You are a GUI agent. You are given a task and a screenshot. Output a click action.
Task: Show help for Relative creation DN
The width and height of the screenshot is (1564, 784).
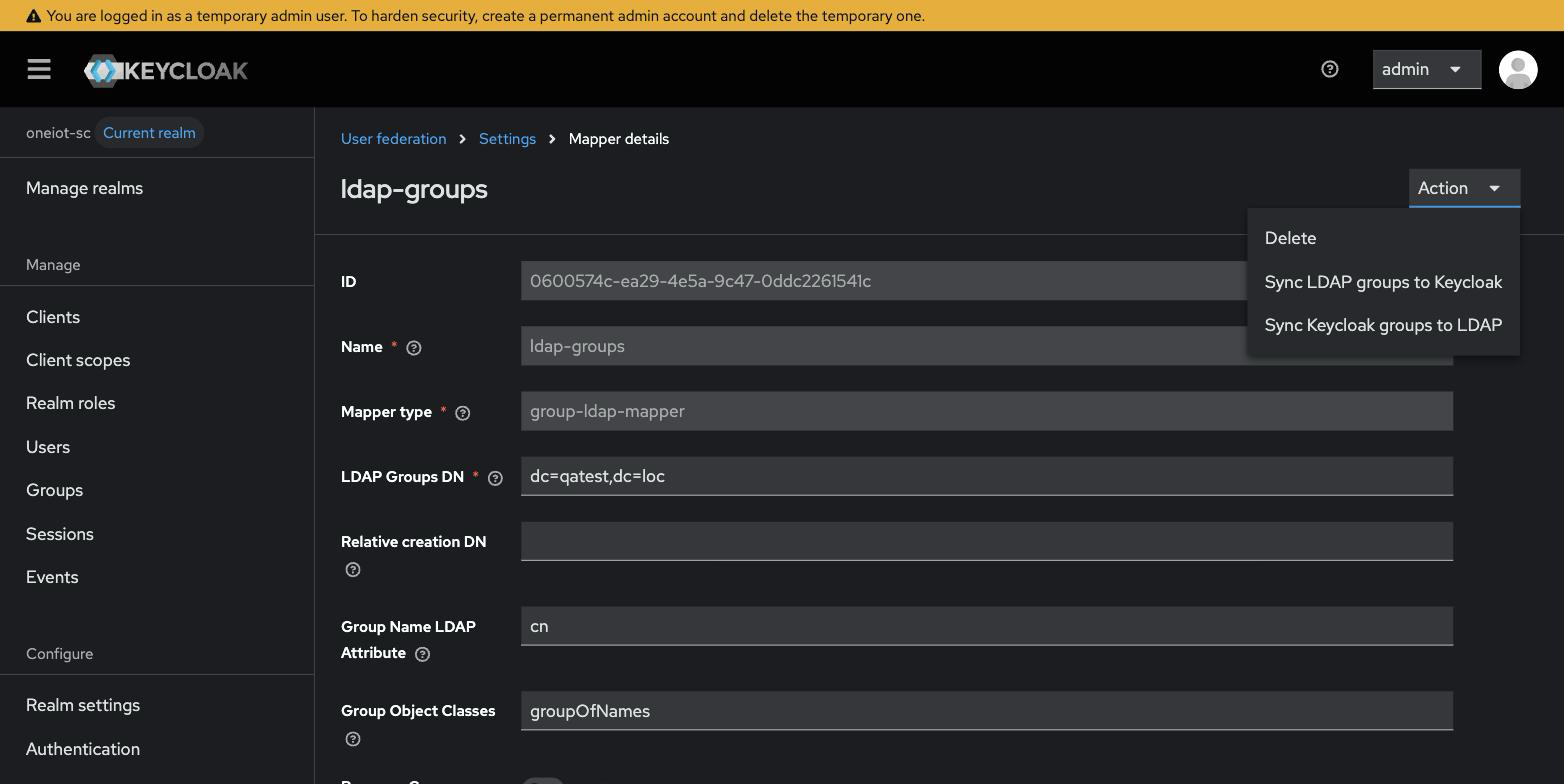tap(353, 570)
